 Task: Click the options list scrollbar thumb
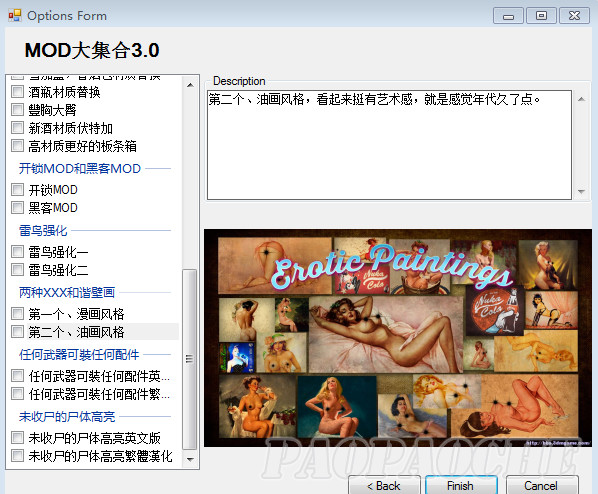point(190,359)
